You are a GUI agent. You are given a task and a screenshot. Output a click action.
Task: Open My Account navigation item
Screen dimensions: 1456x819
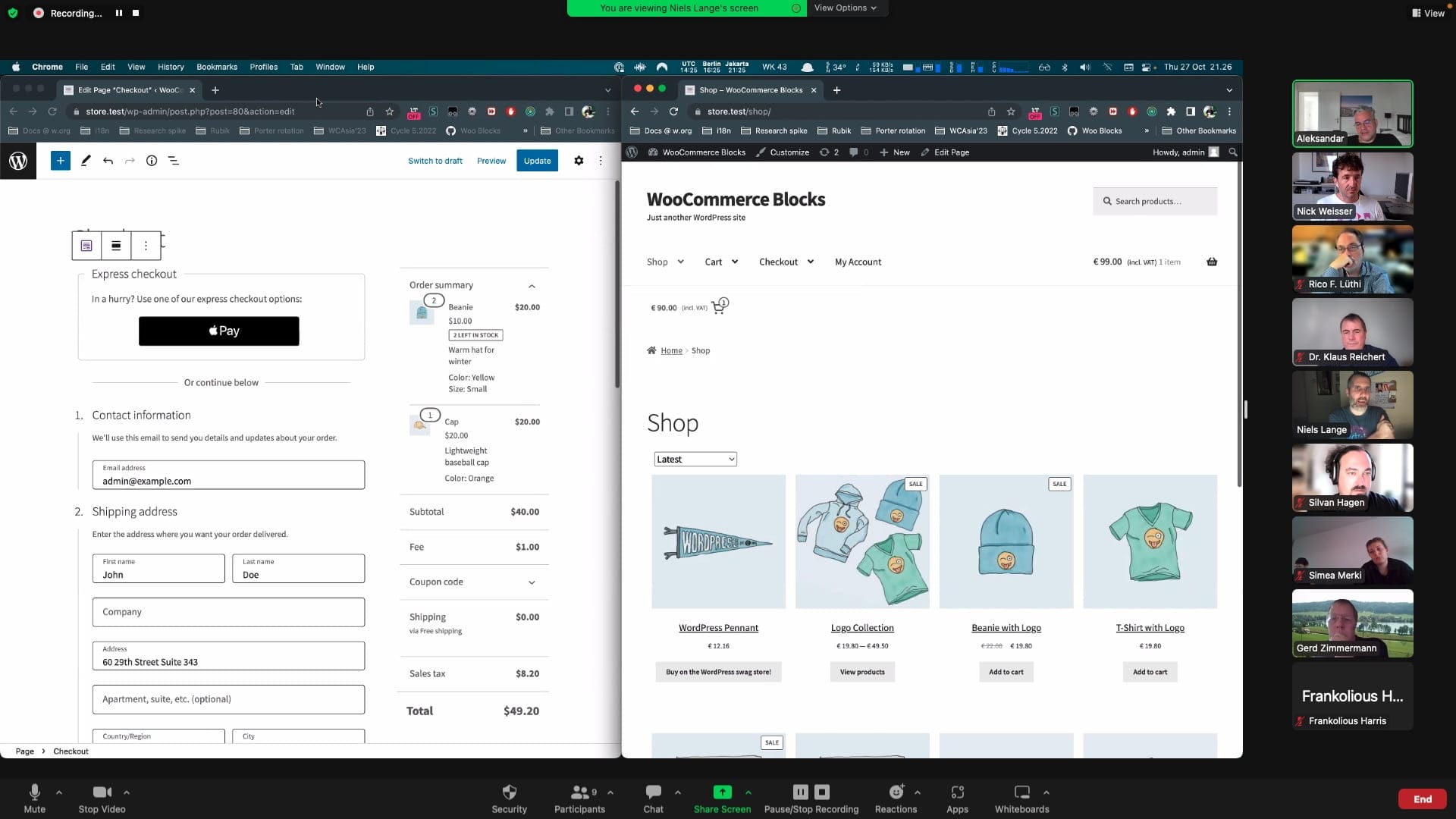pos(858,262)
